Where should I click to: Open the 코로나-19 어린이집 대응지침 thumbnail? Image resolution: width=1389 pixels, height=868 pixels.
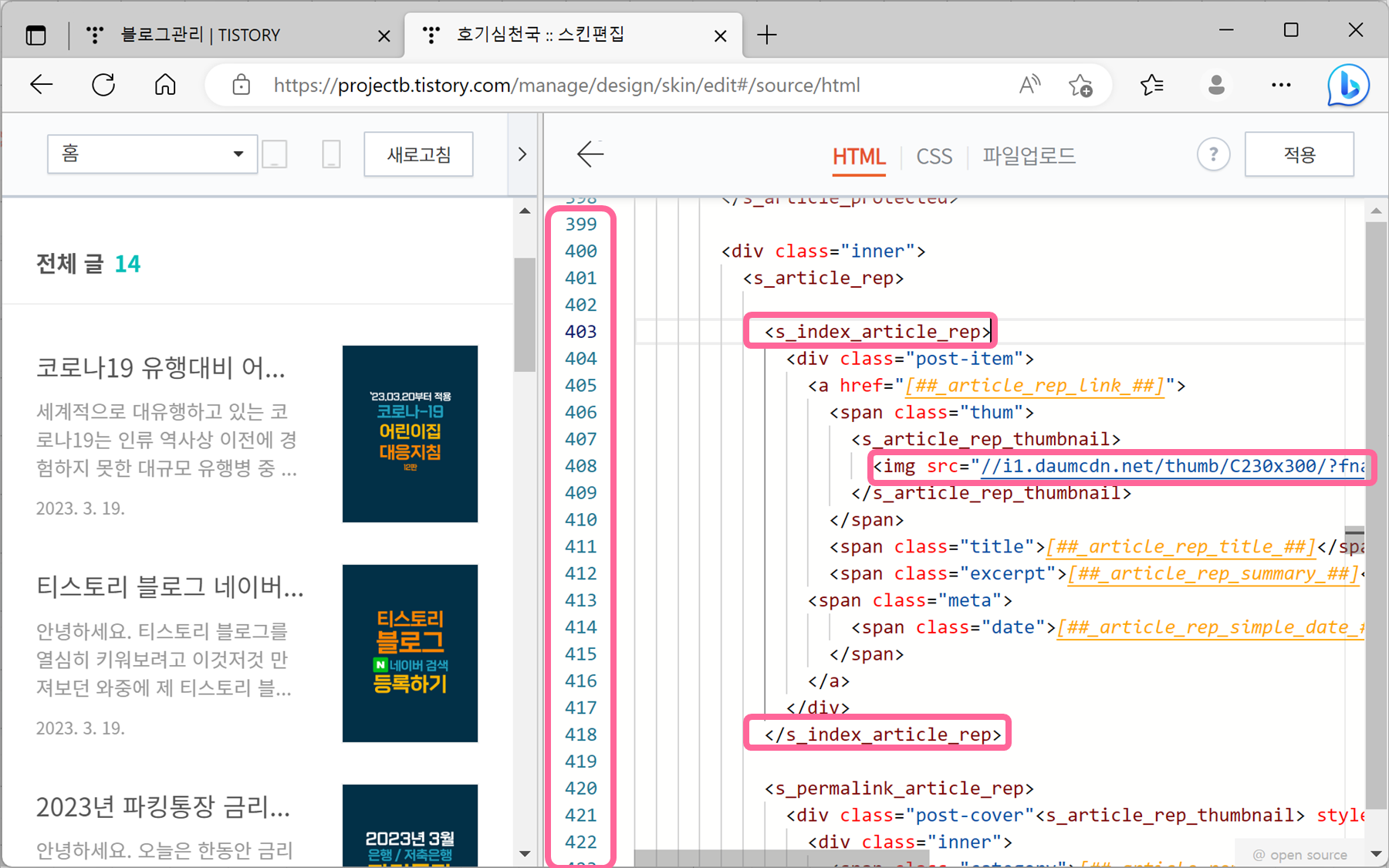pos(410,434)
